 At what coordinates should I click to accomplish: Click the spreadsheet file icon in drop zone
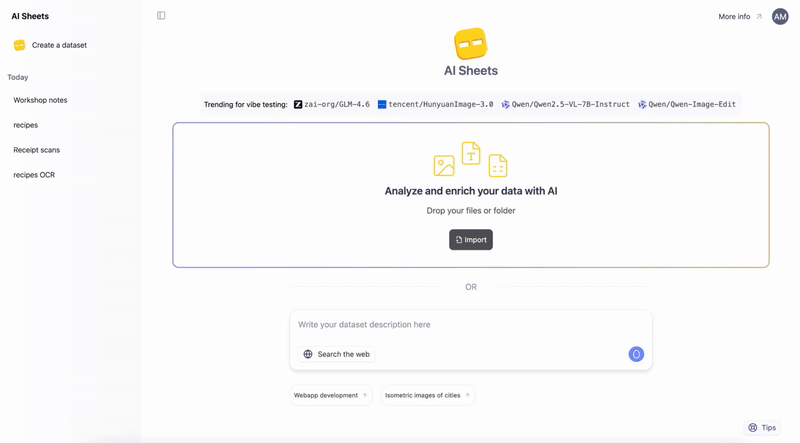498,166
